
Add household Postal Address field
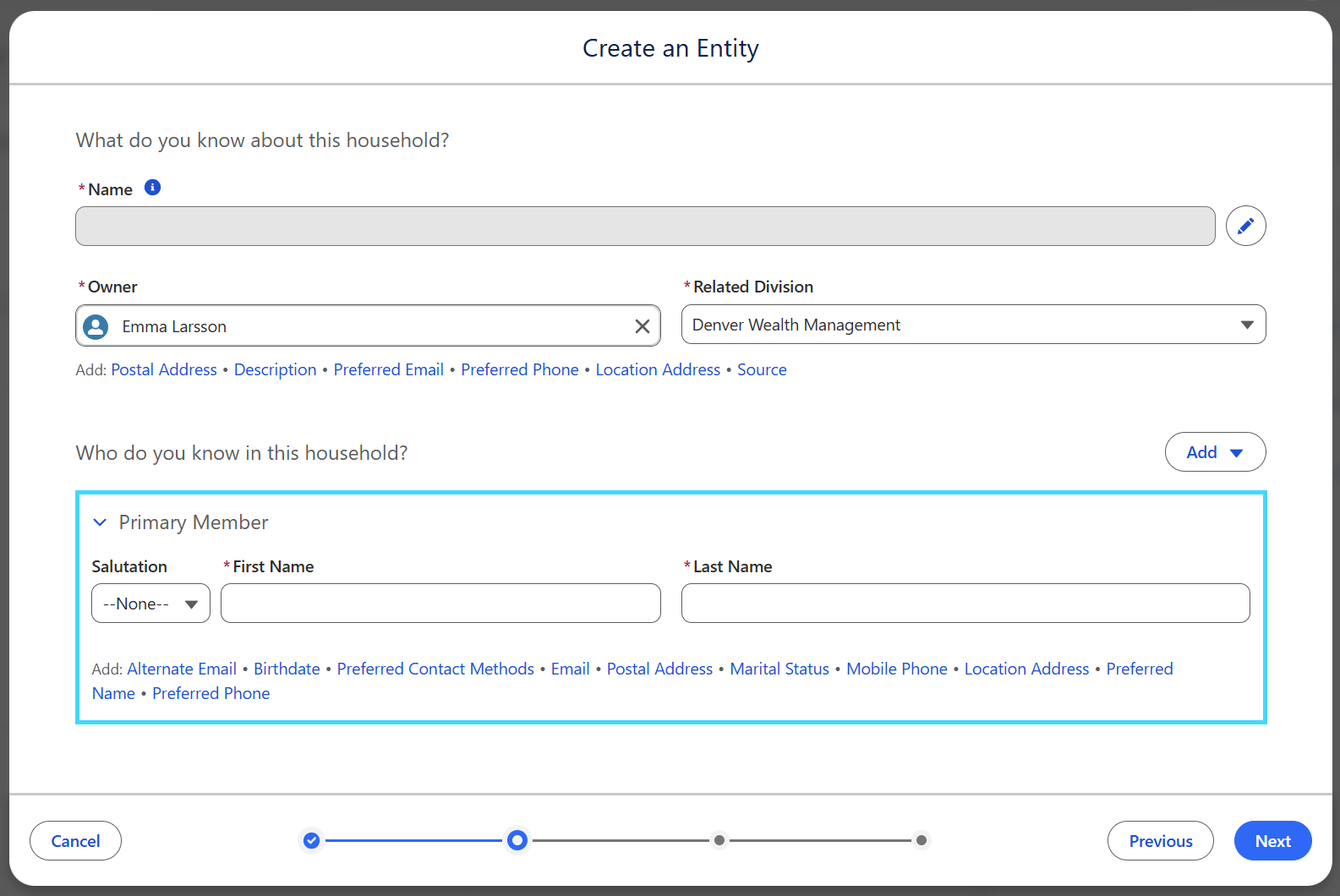pos(164,369)
